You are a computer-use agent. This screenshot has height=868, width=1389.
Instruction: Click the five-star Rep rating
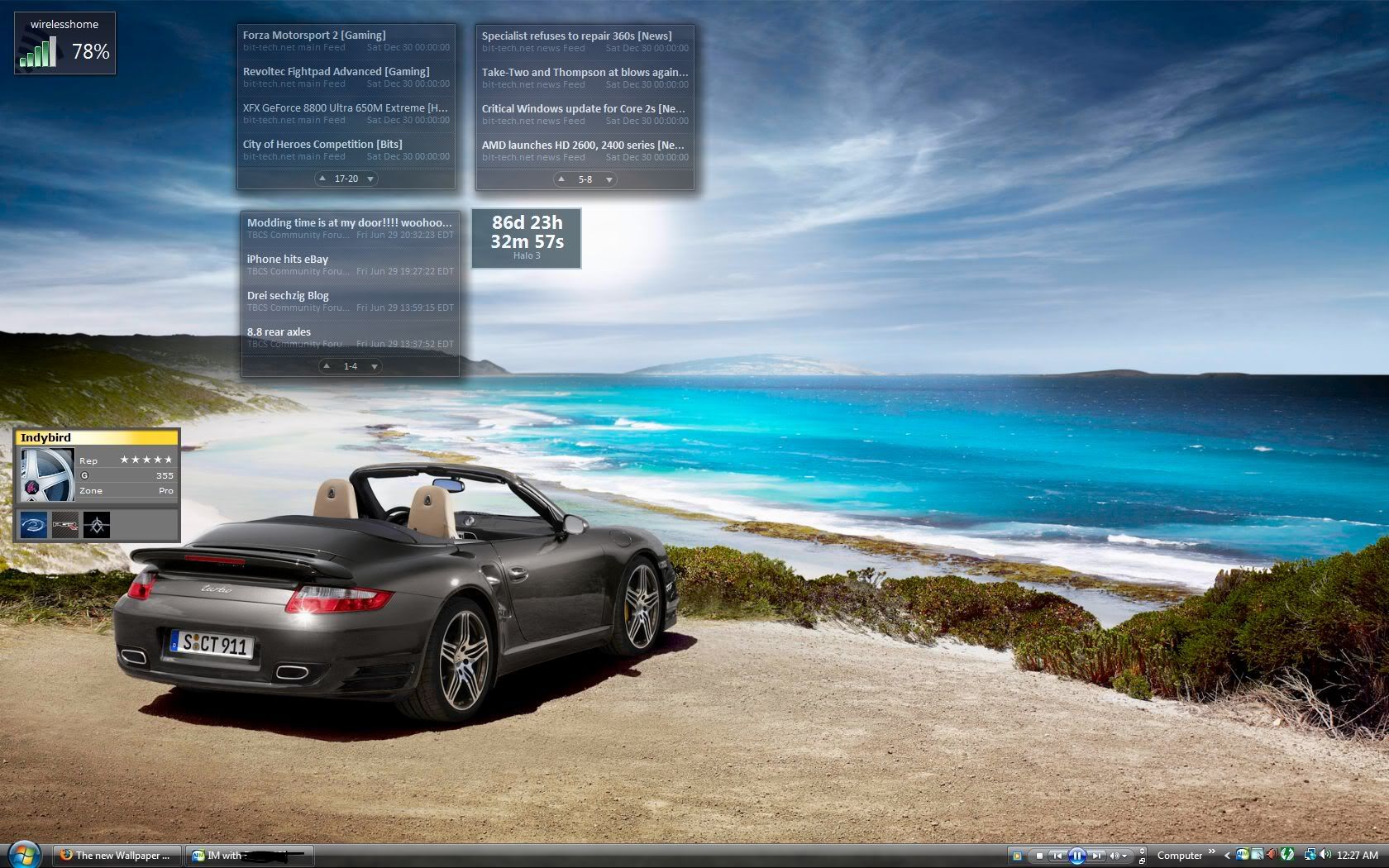pyautogui.click(x=146, y=460)
